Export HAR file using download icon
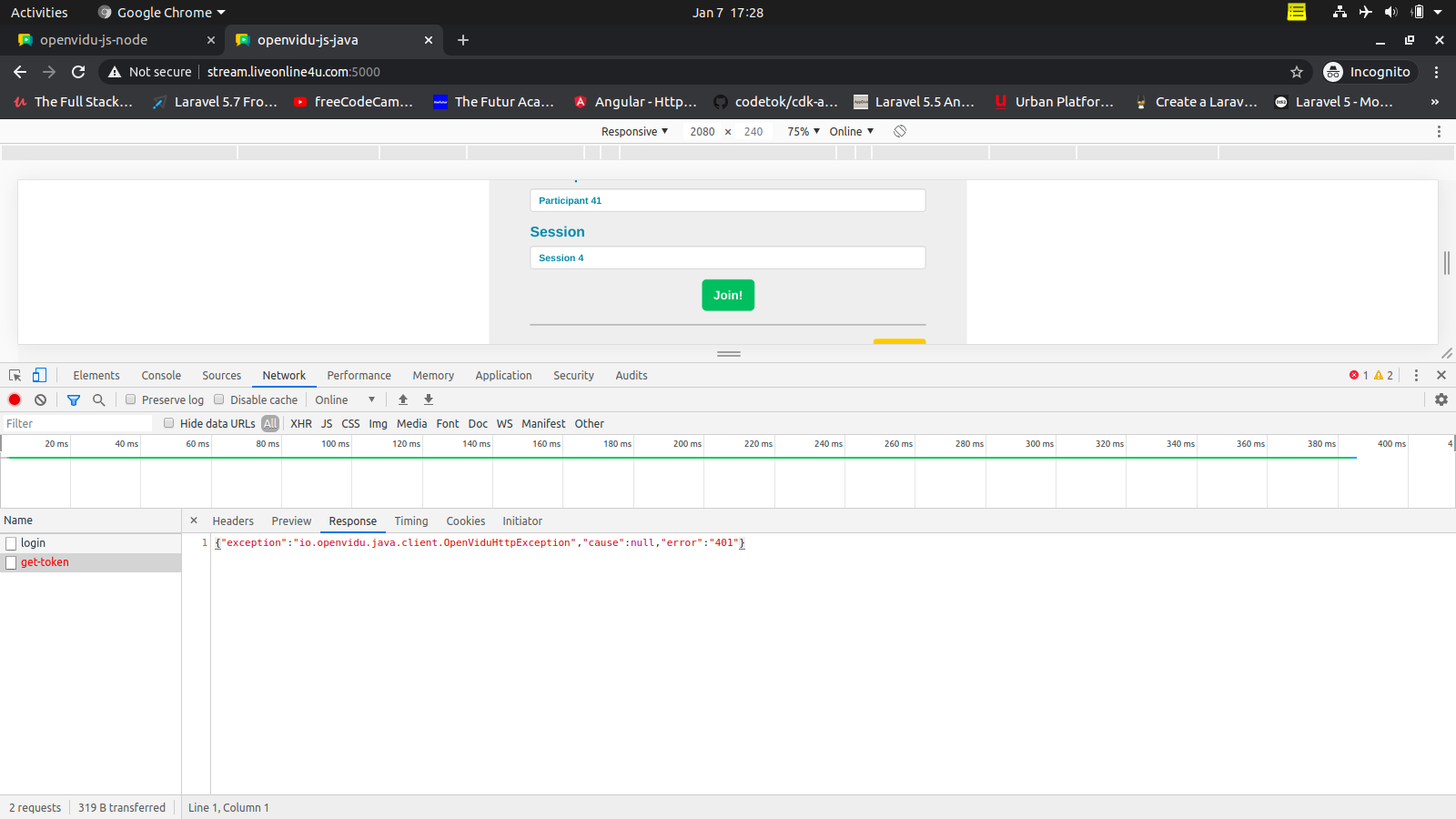Viewport: 1456px width, 819px height. click(x=428, y=399)
